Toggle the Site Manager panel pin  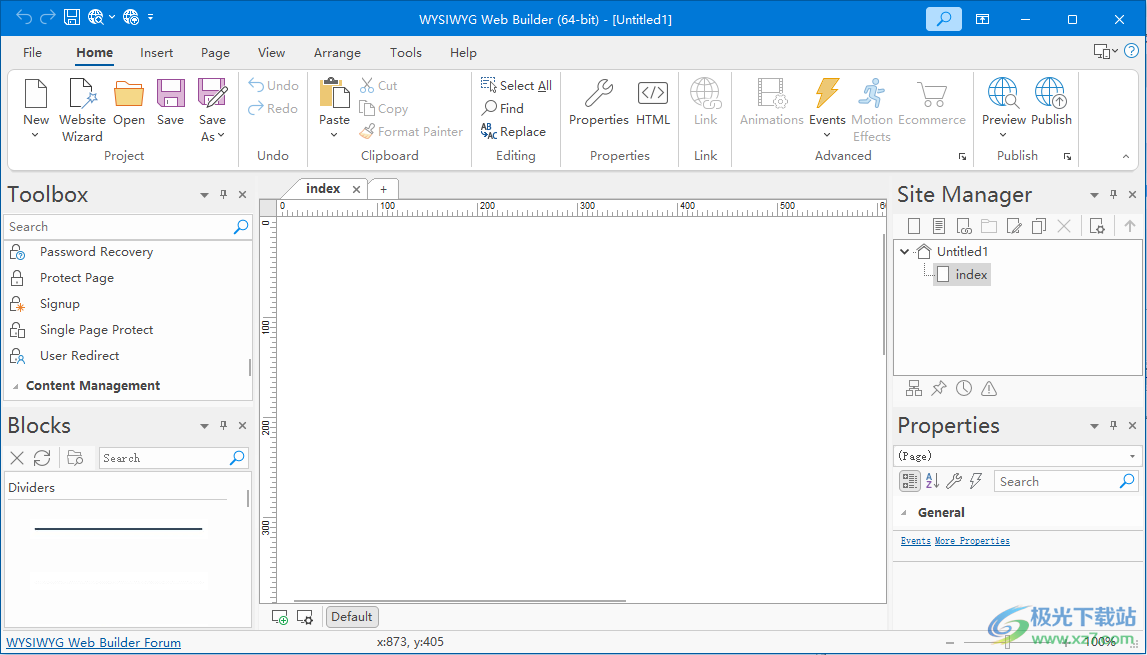tap(1113, 194)
